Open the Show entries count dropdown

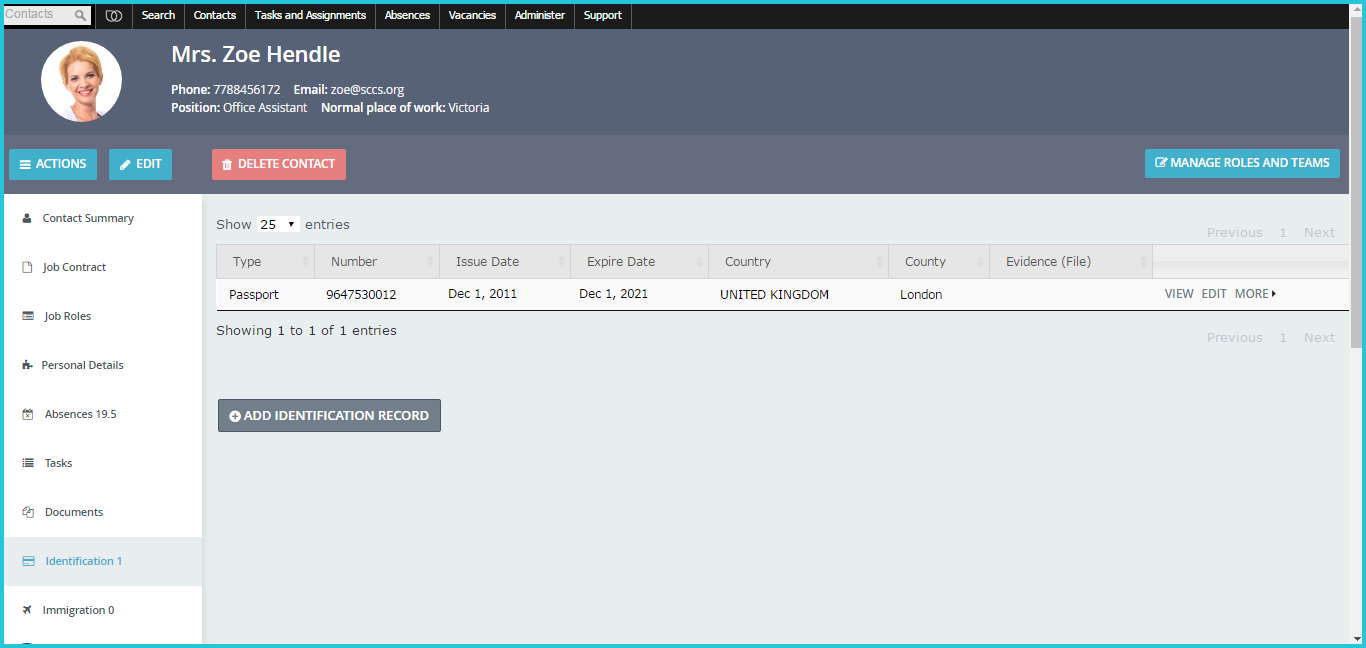278,224
